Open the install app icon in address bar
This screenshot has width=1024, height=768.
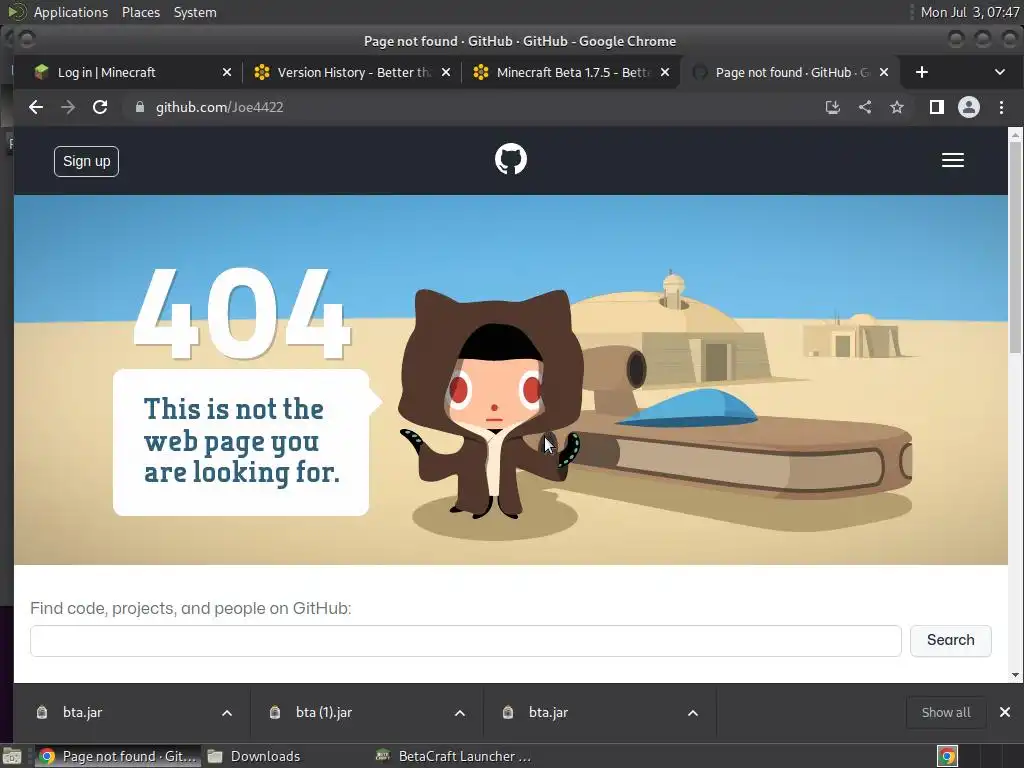(x=833, y=107)
